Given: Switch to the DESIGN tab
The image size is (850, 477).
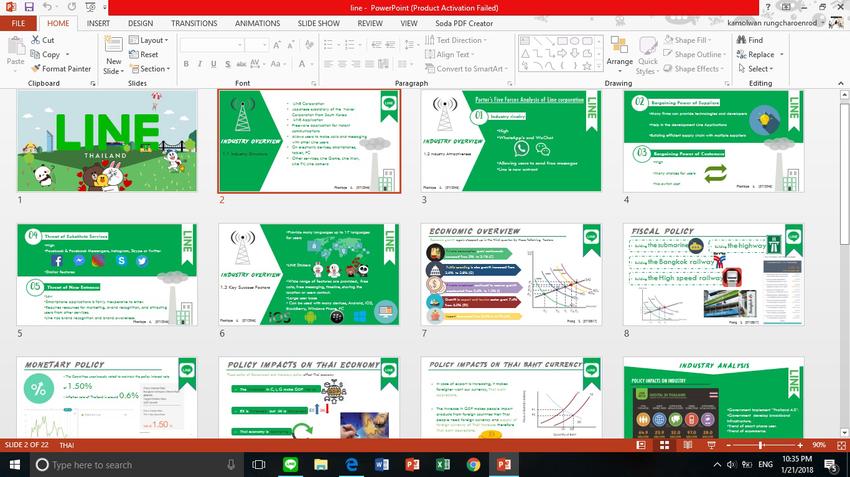Looking at the screenshot, I should (140, 23).
